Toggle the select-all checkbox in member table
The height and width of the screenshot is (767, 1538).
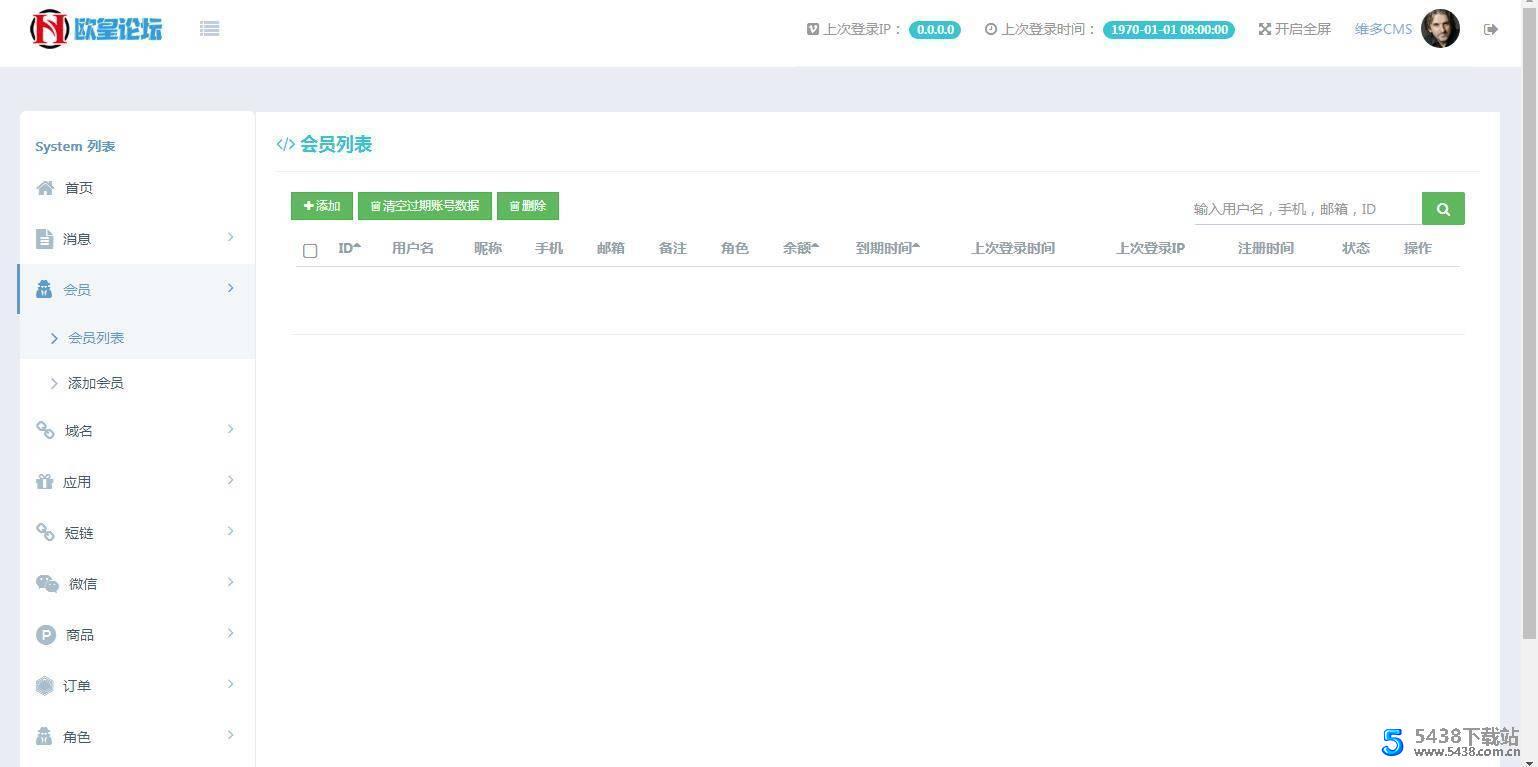point(310,250)
